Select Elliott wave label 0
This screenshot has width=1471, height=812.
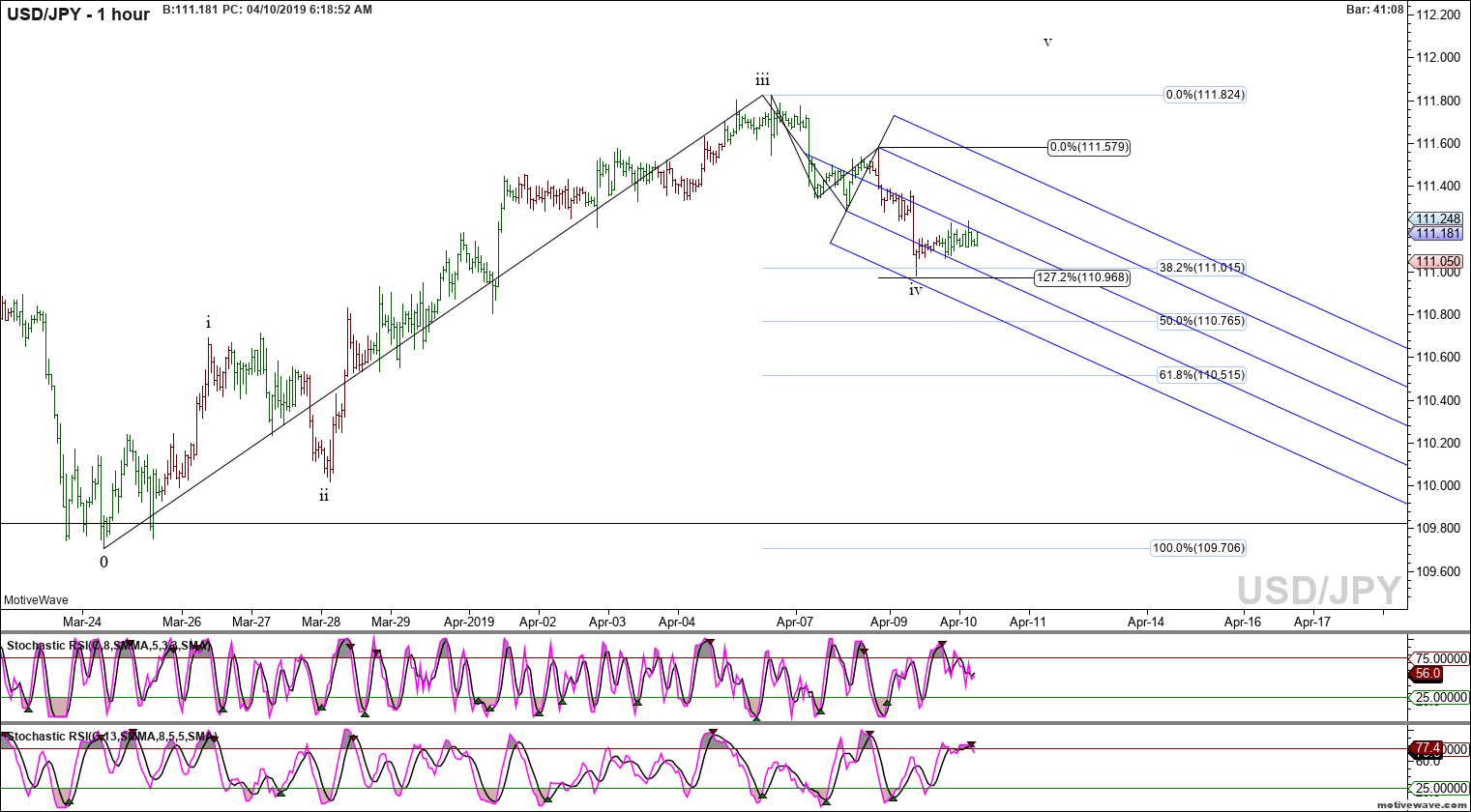tap(104, 562)
